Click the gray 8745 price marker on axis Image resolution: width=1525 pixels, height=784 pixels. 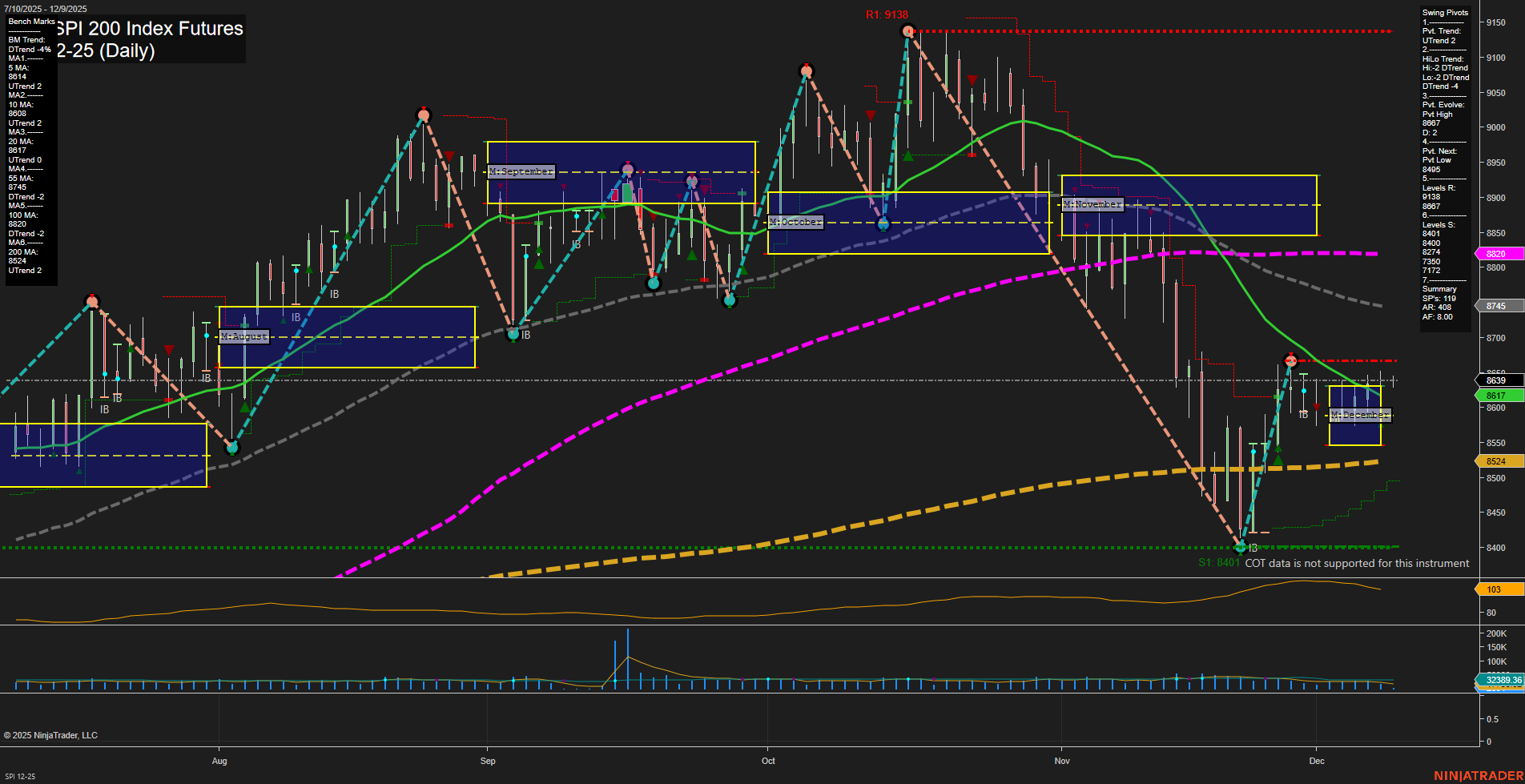pyautogui.click(x=1498, y=306)
